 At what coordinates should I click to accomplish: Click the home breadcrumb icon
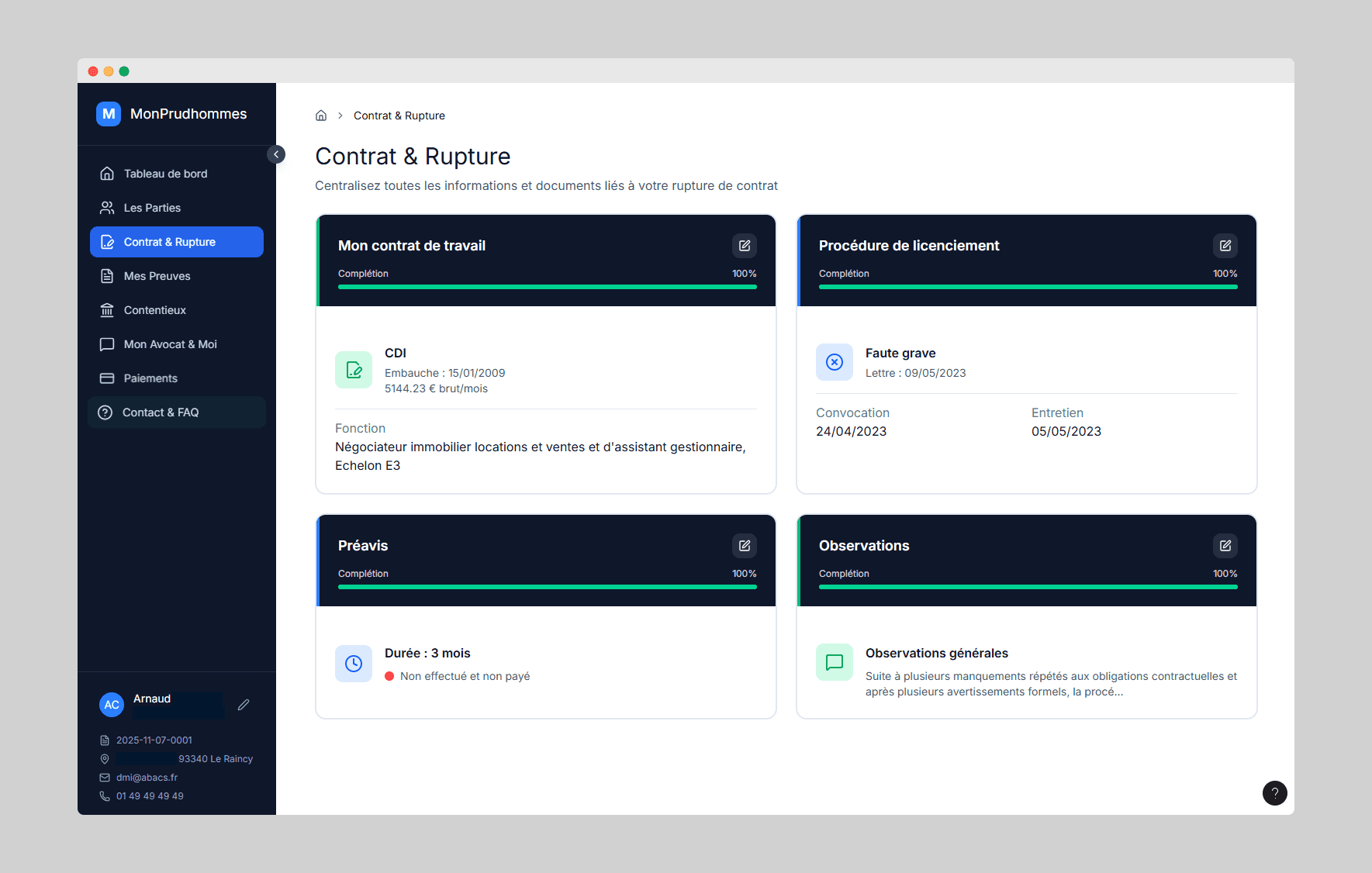coord(321,116)
